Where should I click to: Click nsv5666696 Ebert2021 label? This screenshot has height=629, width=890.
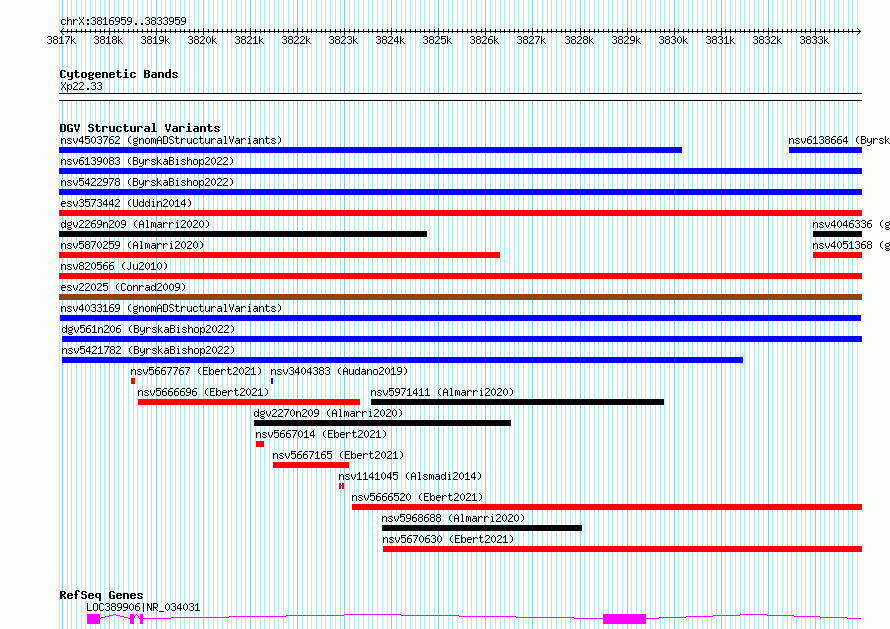point(203,392)
